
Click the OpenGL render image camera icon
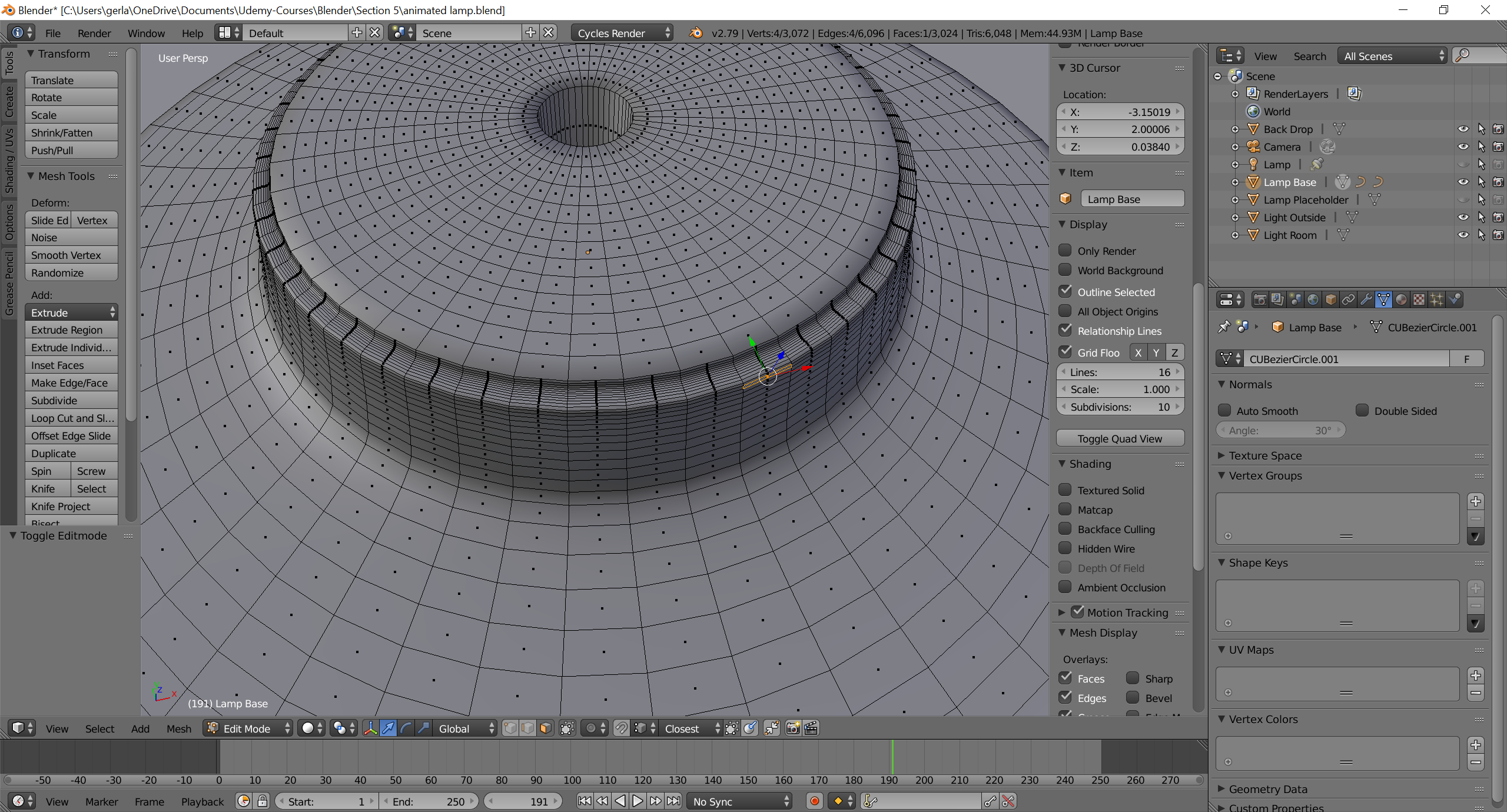coord(793,728)
